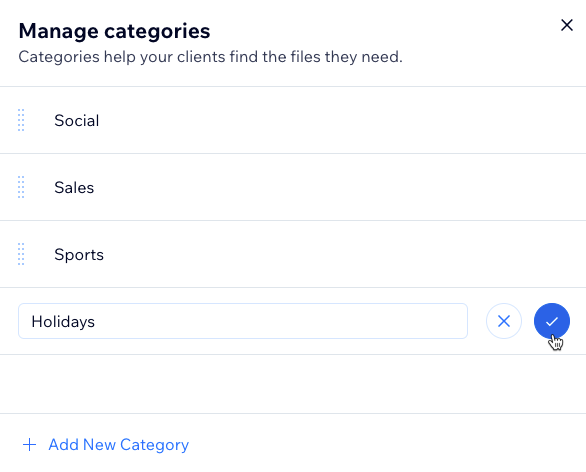Click empty space below the Holidays row
Screen dimensions: 586x472
pos(293,384)
